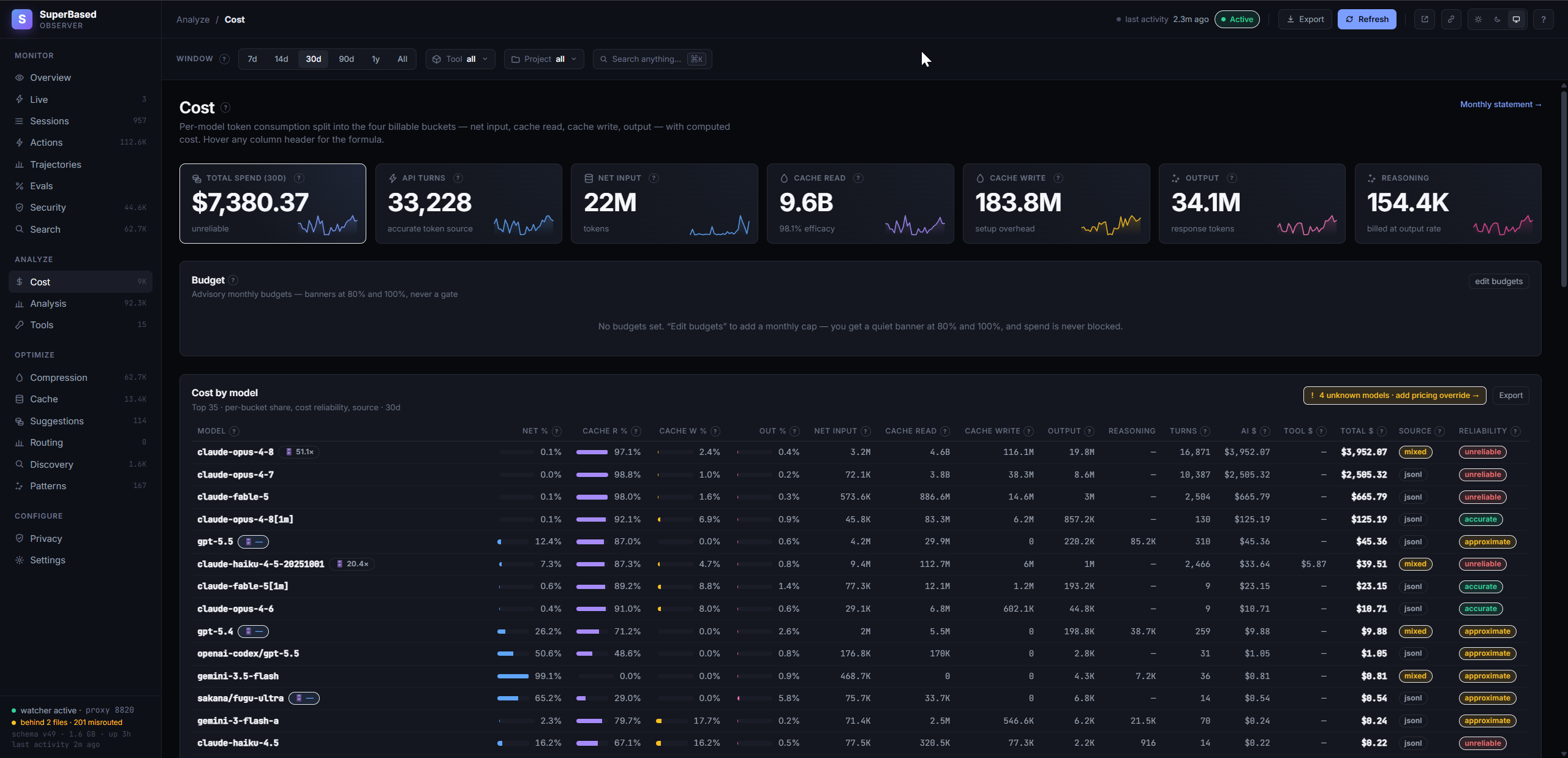Click the Reasoning metric card
The image size is (1568, 758).
tap(1448, 203)
